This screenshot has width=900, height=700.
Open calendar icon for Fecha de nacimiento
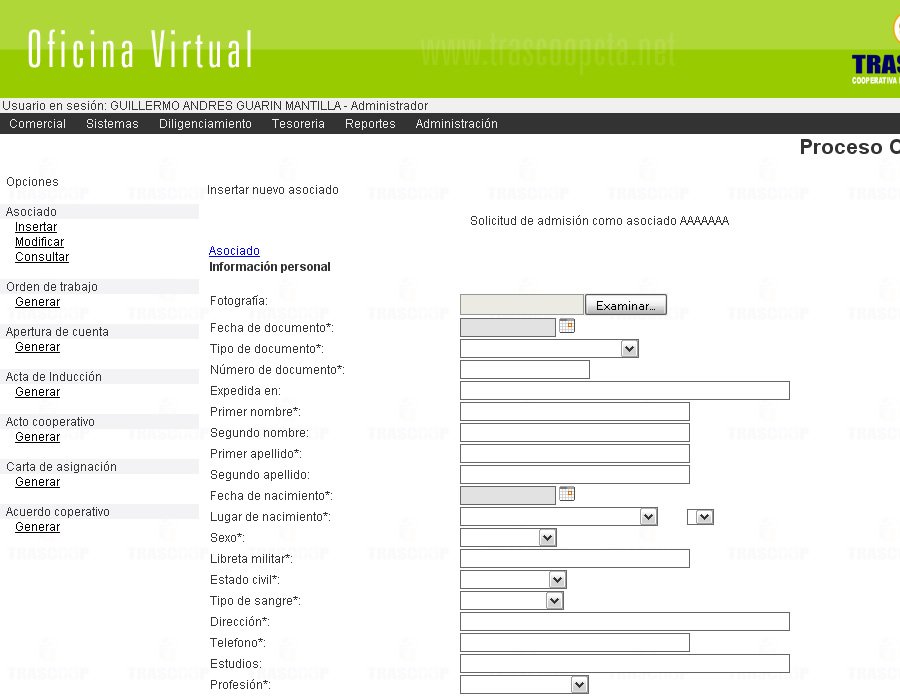567,494
